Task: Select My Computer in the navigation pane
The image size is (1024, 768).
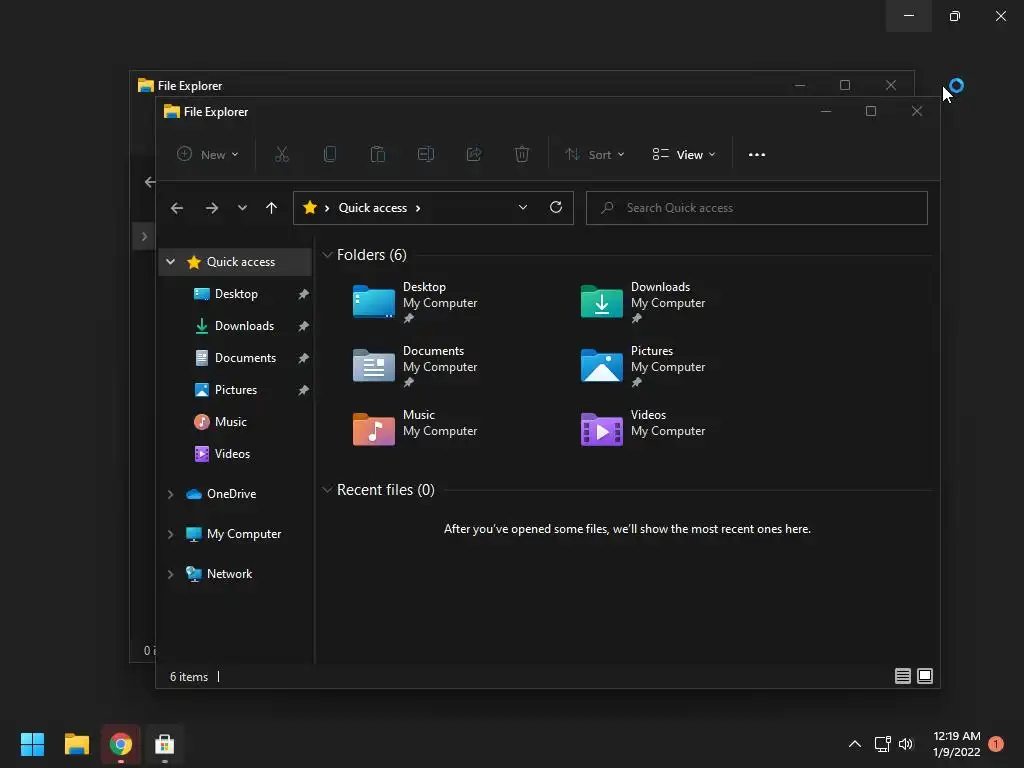Action: [244, 534]
